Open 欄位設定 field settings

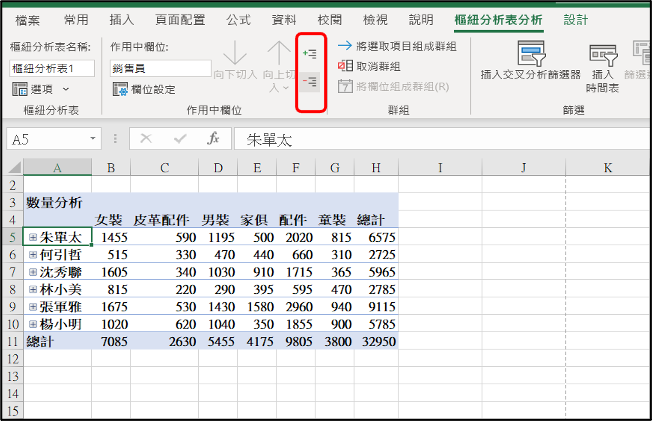145,89
